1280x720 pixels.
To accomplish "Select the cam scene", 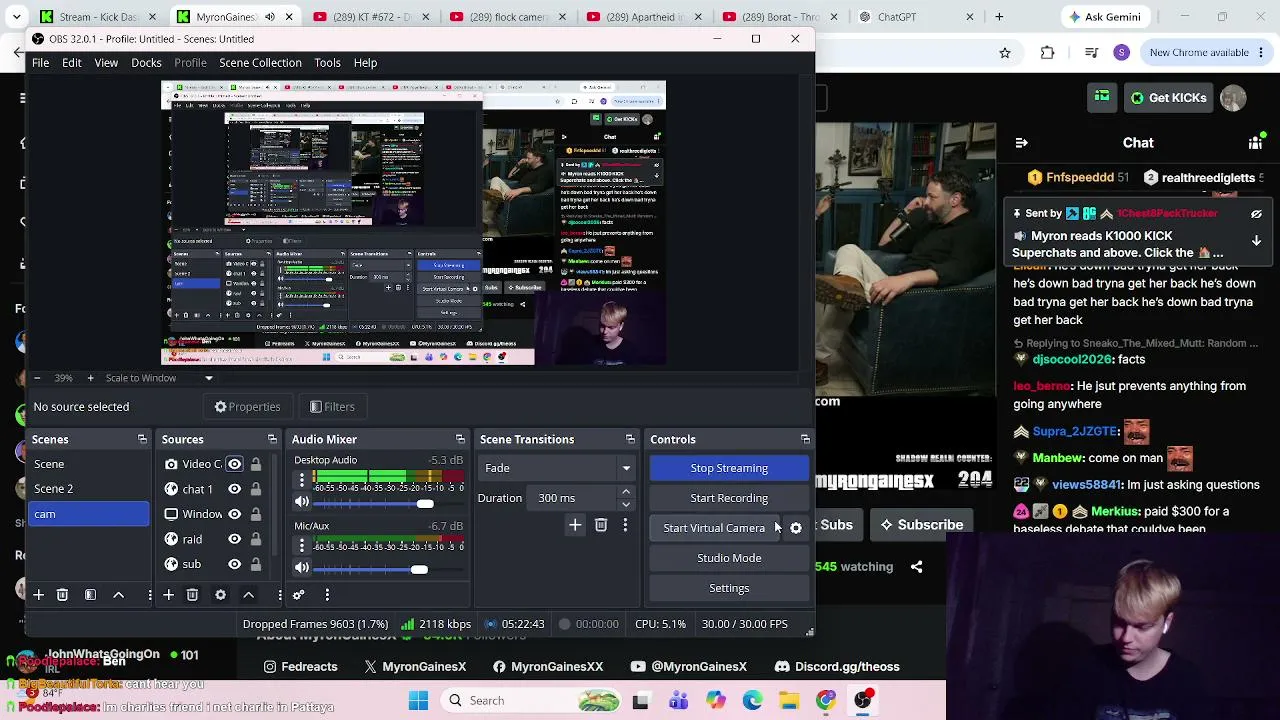I will pos(89,514).
